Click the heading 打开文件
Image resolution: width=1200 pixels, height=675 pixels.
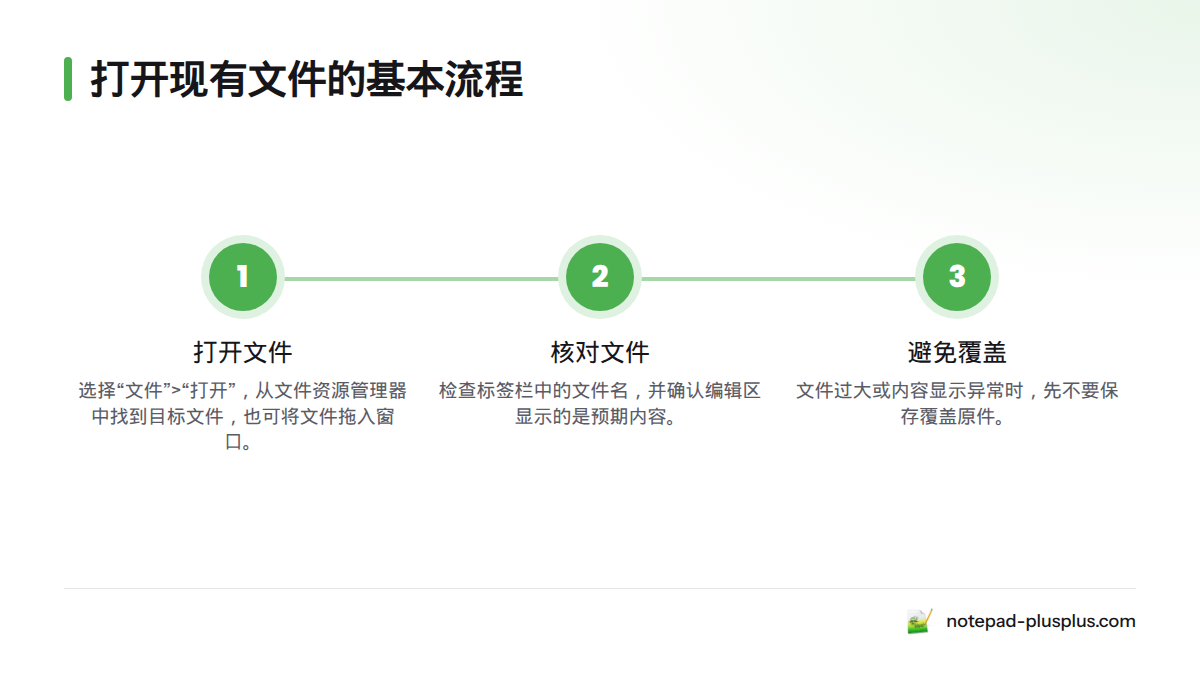point(243,352)
